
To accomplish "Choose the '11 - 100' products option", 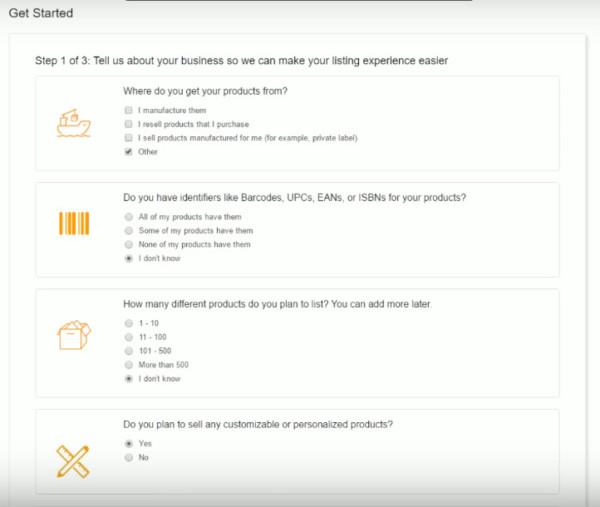I will pos(129,337).
